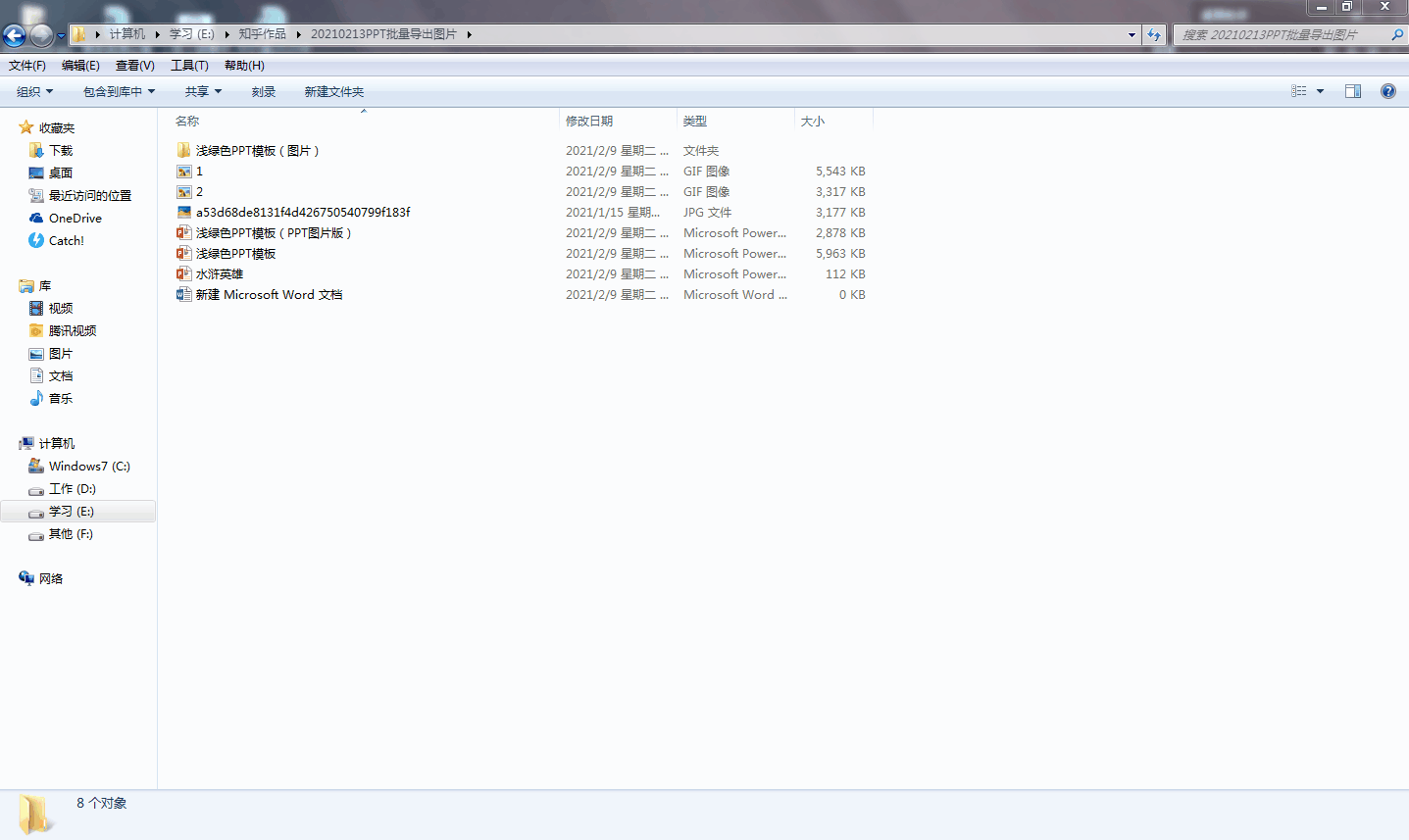This screenshot has width=1409, height=840.
Task: Open the view options dropdown arrow
Action: 1320,91
